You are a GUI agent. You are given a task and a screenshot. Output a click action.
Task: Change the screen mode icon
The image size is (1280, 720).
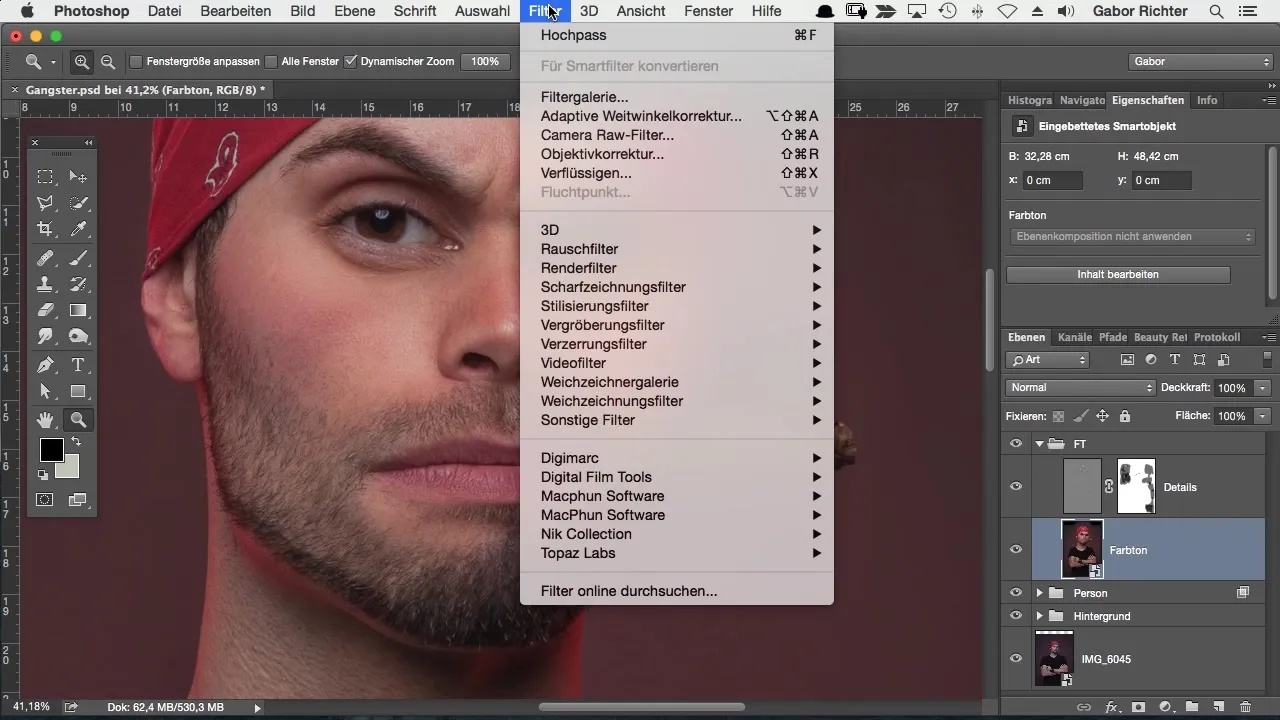point(78,499)
